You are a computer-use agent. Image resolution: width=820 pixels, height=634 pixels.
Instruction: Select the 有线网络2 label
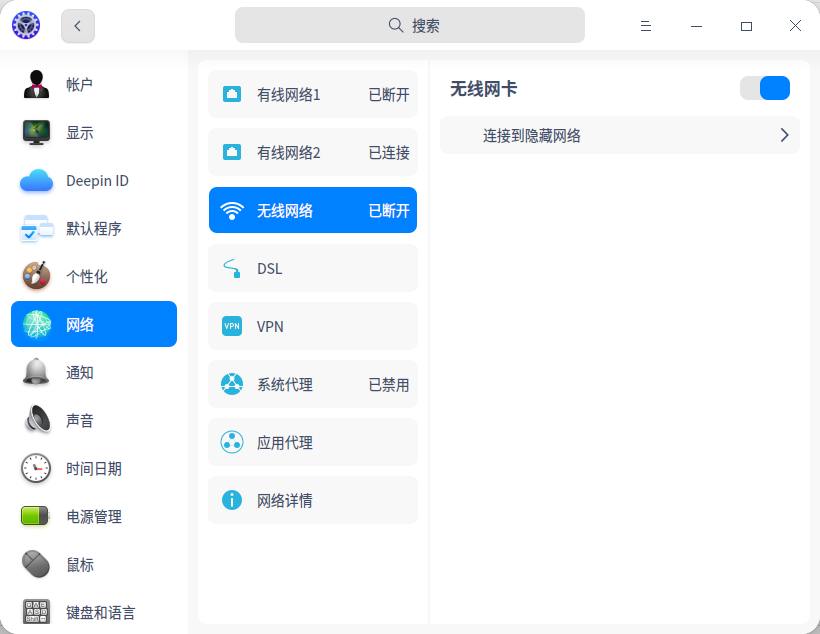[x=289, y=153]
